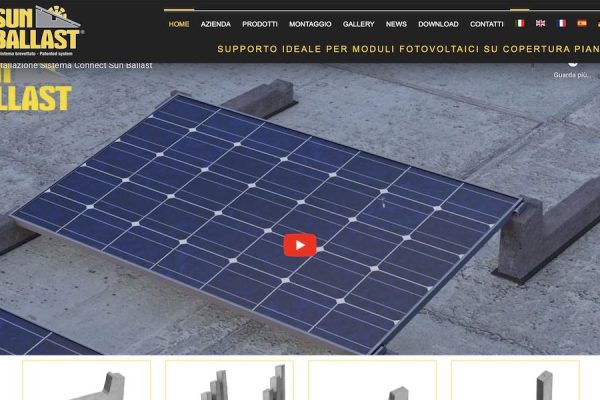Screen dimensions: 600x400
Task: Click the fourth product thumbnail on right
Action: click(x=515, y=381)
